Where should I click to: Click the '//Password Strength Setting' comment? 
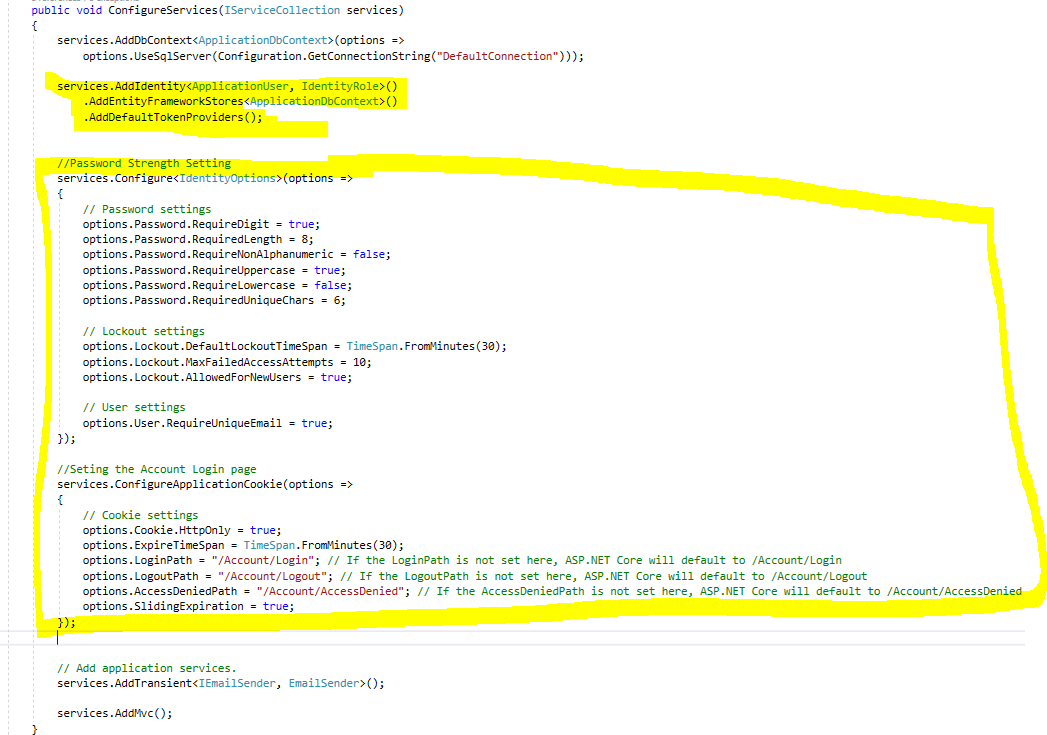144,164
